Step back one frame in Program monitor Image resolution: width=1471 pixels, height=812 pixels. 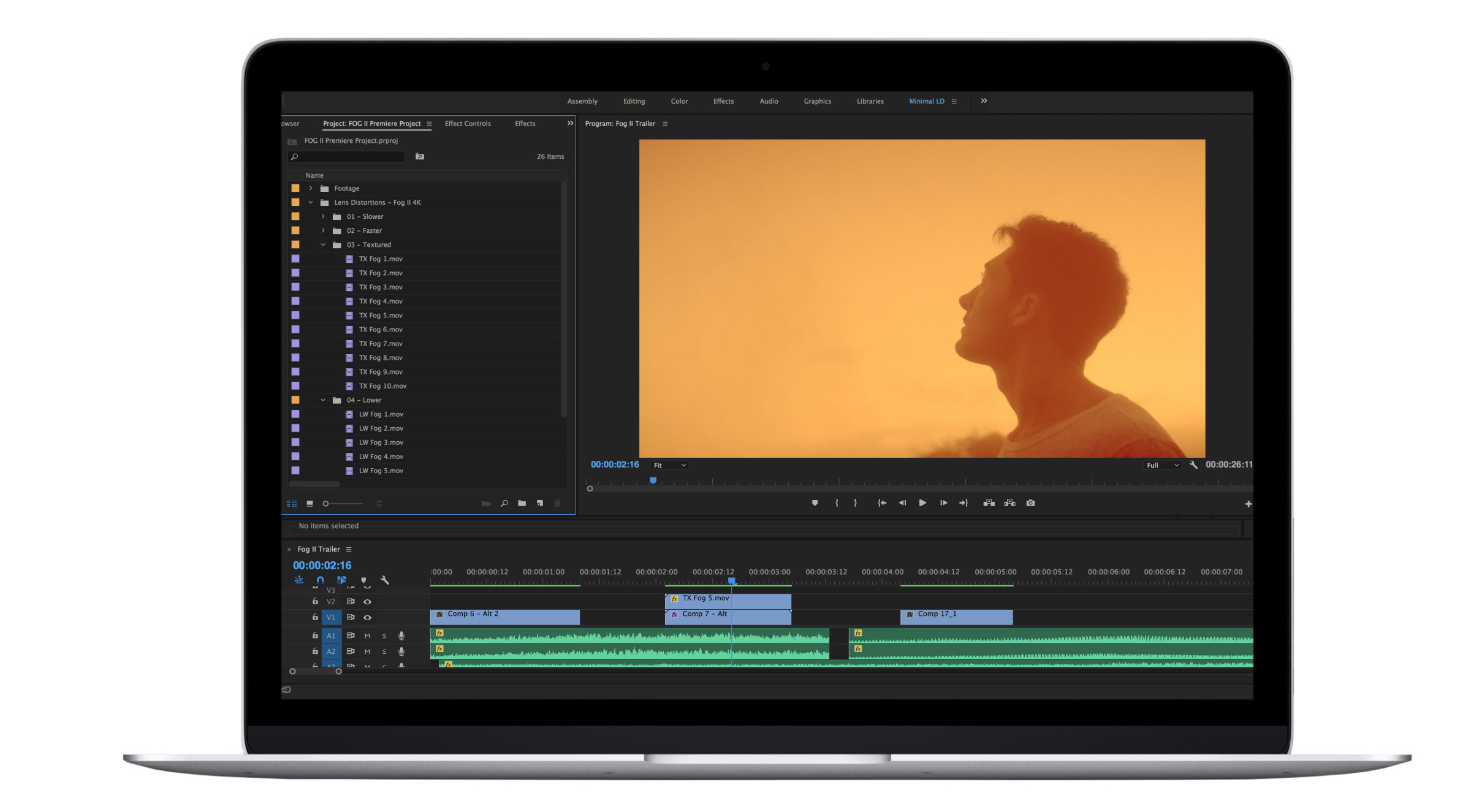902,503
